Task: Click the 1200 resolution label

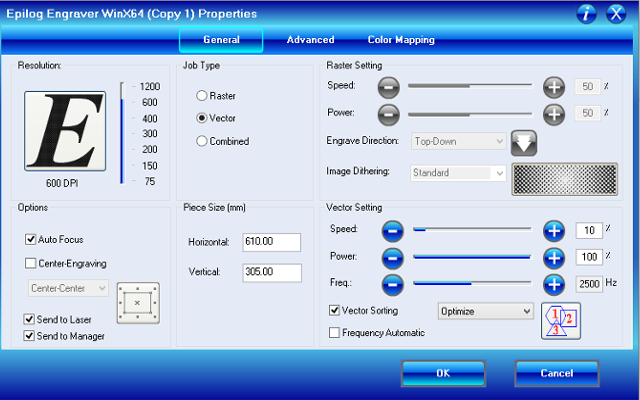Action: [150, 87]
